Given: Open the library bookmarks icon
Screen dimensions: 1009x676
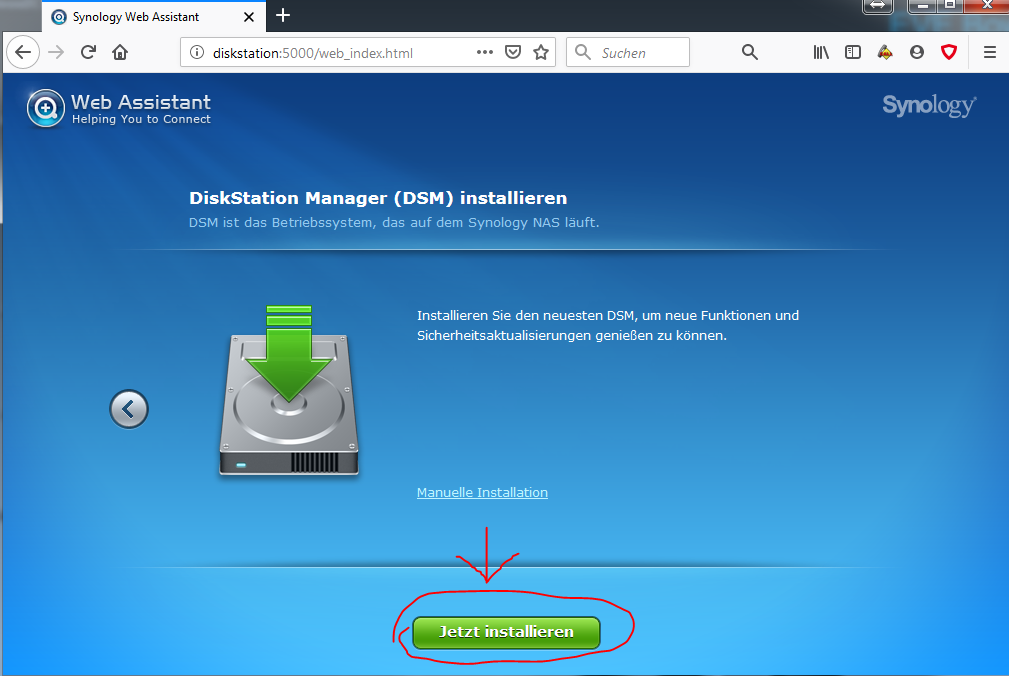Looking at the screenshot, I should click(821, 53).
